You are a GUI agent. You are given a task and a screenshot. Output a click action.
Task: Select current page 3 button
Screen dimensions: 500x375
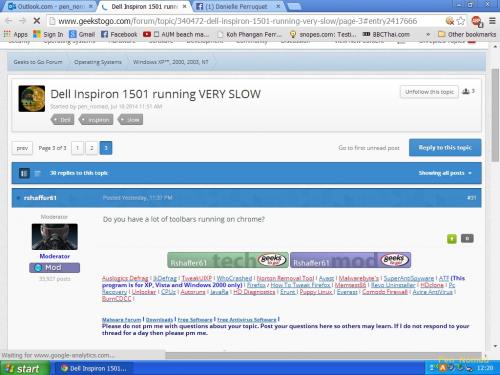106,148
